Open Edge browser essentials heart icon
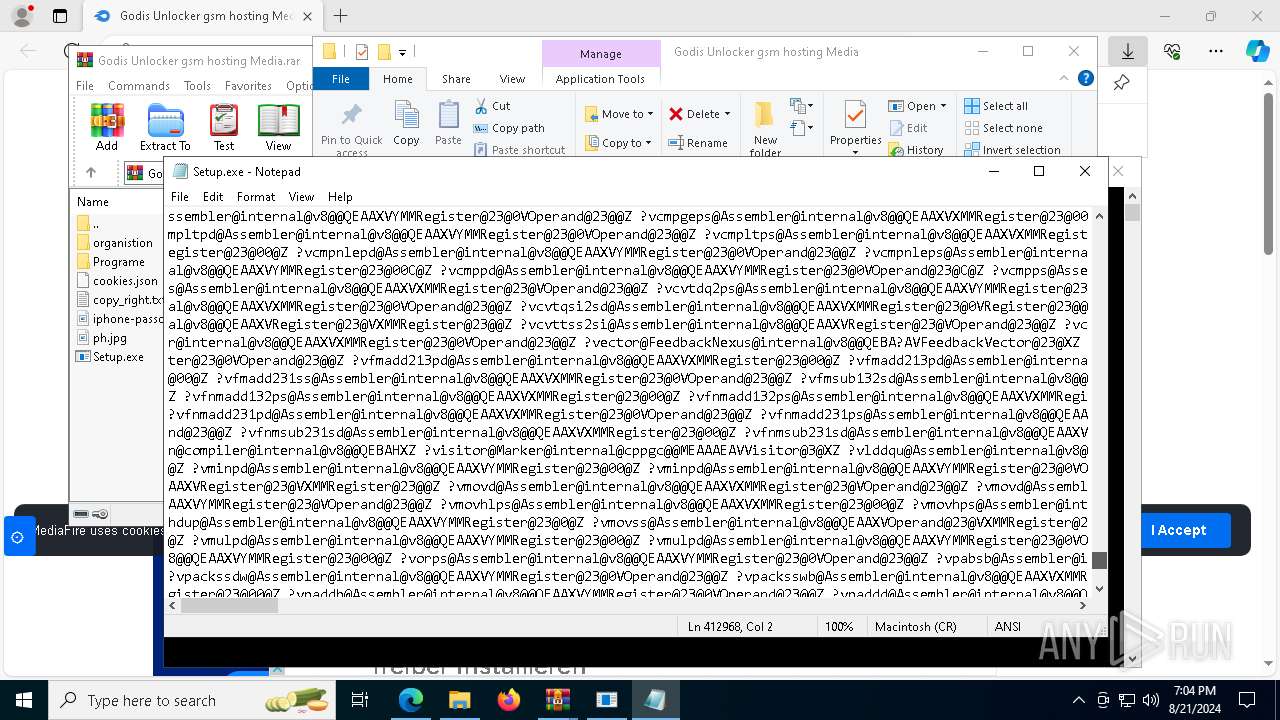 click(x=1172, y=51)
